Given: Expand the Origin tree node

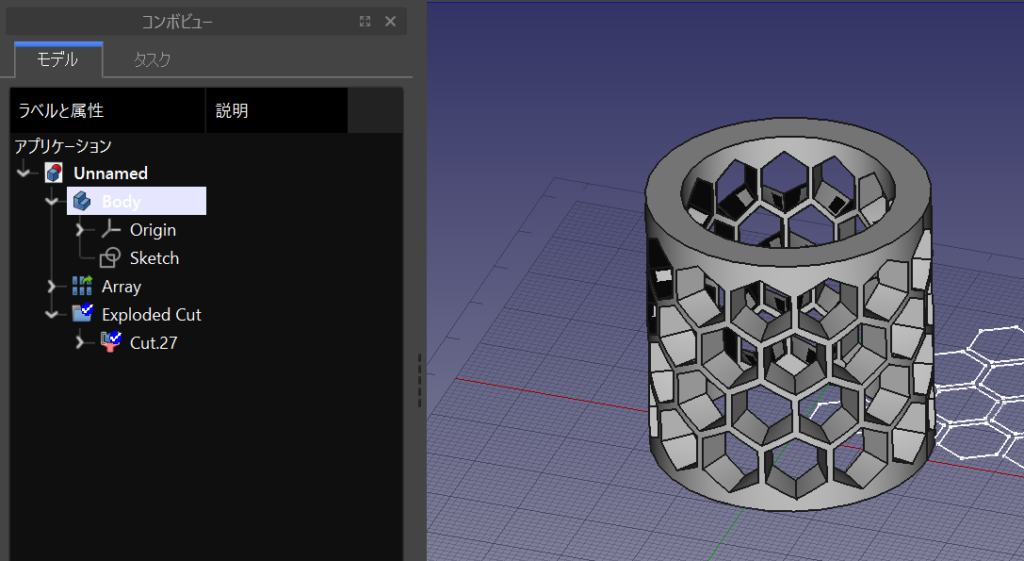Looking at the screenshot, I should (x=80, y=230).
